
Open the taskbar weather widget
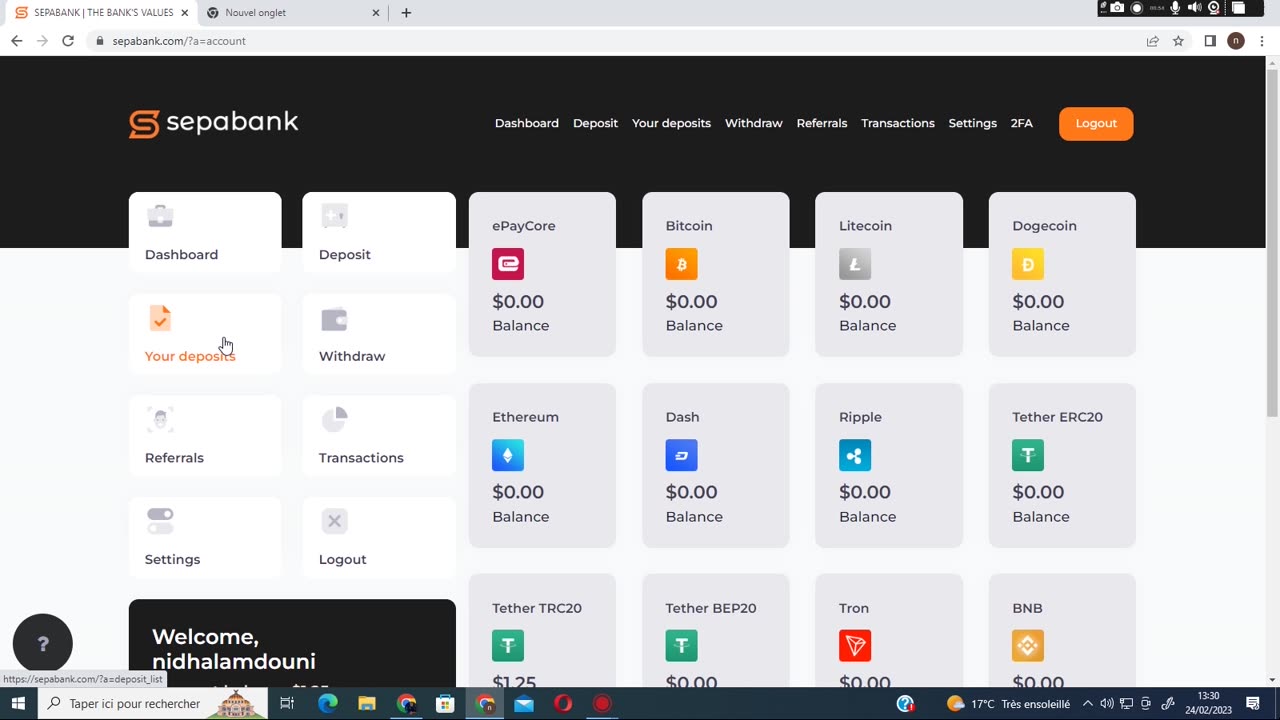point(1007,703)
